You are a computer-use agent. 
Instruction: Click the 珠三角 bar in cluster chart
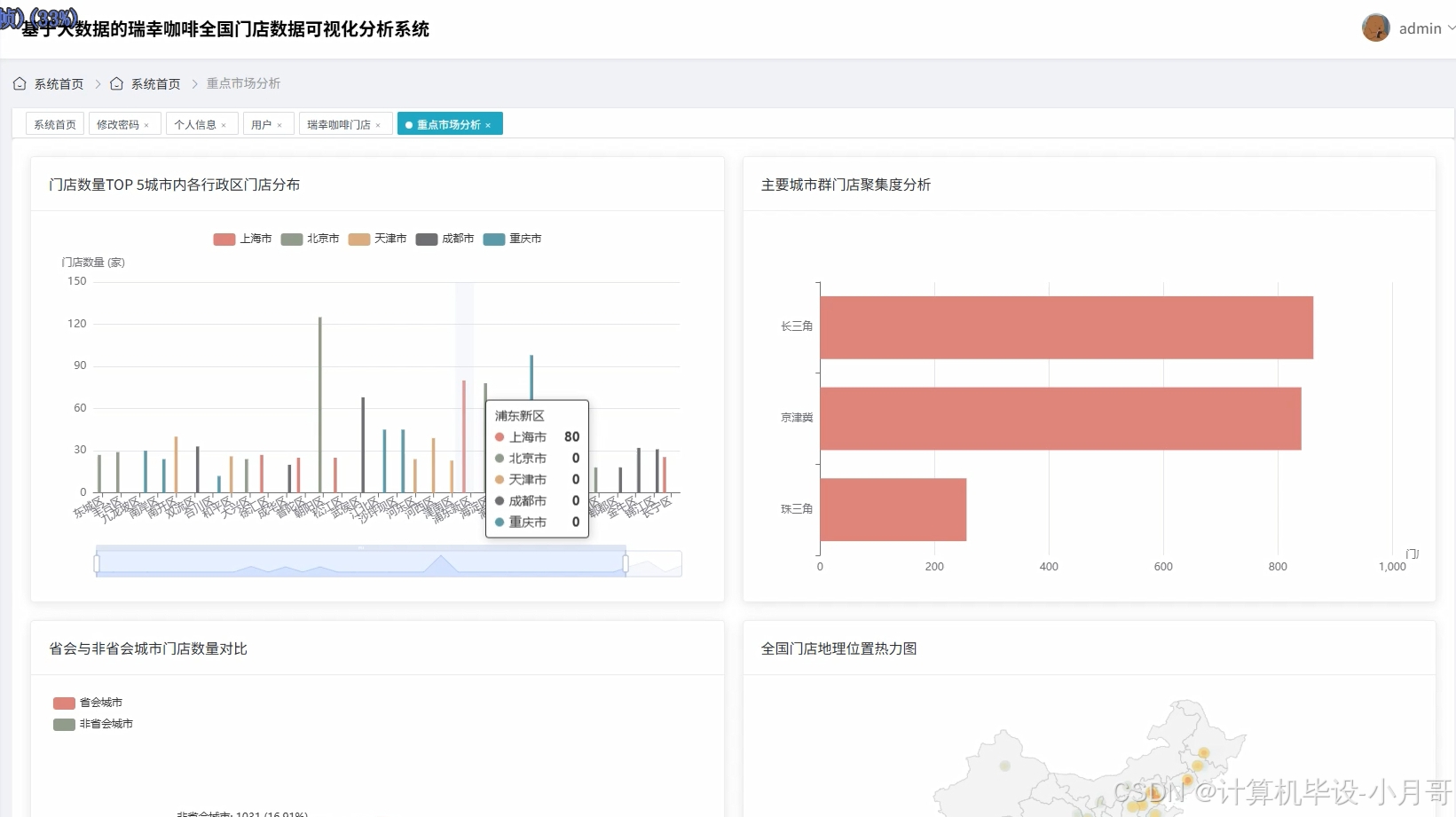893,510
